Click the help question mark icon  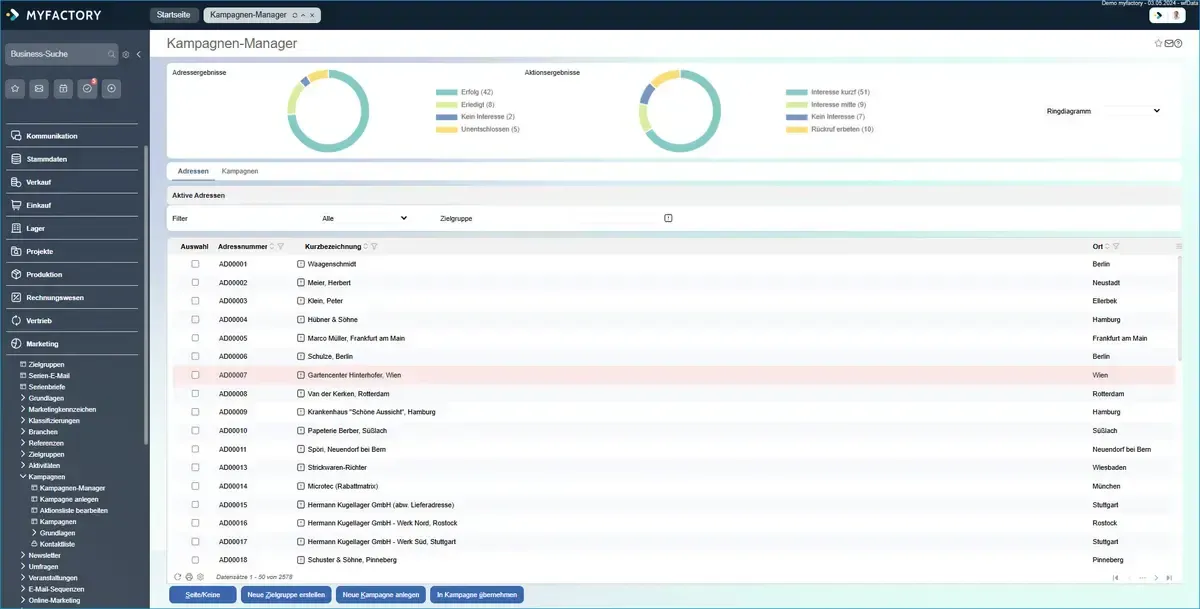click(1179, 44)
